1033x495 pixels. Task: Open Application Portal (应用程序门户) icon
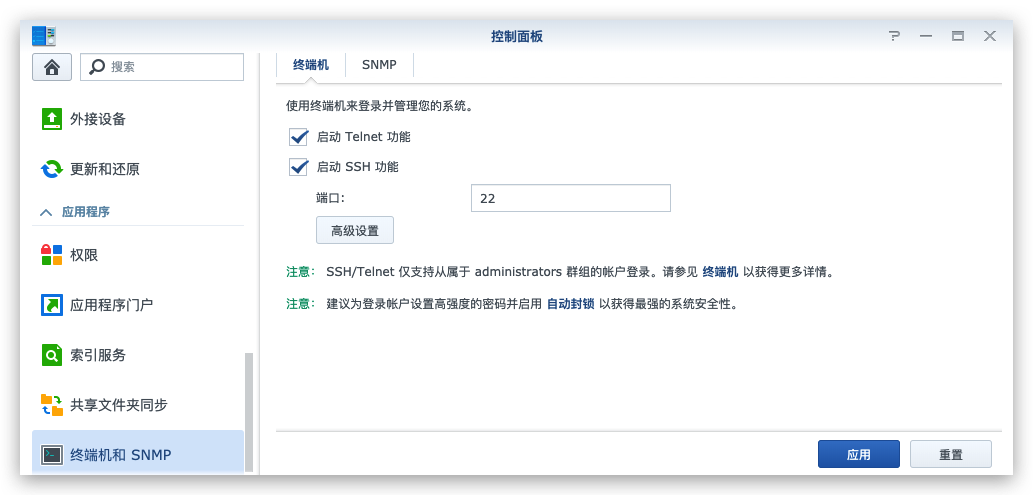[x=51, y=305]
